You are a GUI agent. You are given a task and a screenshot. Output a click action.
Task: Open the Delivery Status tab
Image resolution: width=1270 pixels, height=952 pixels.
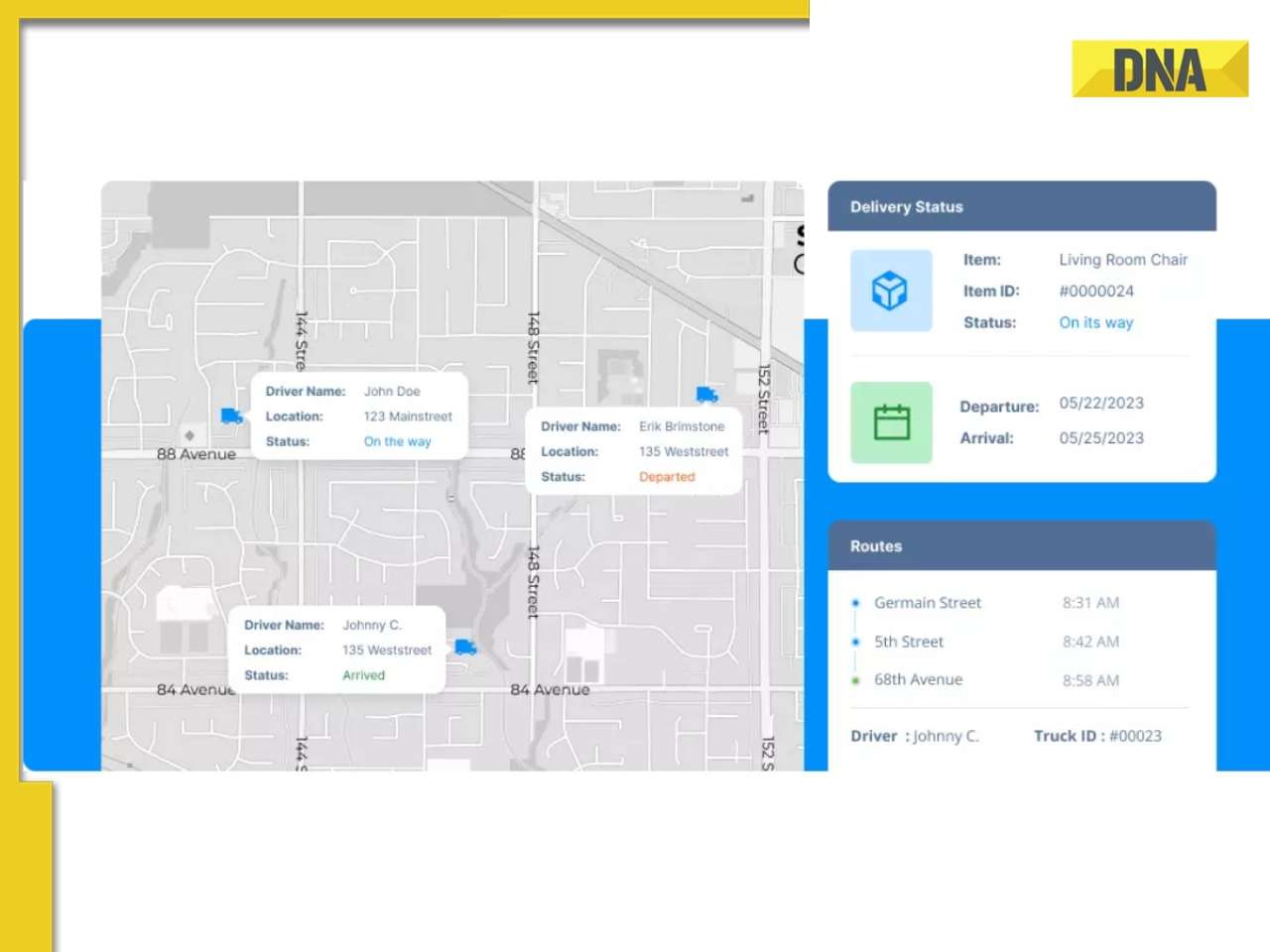pos(906,206)
